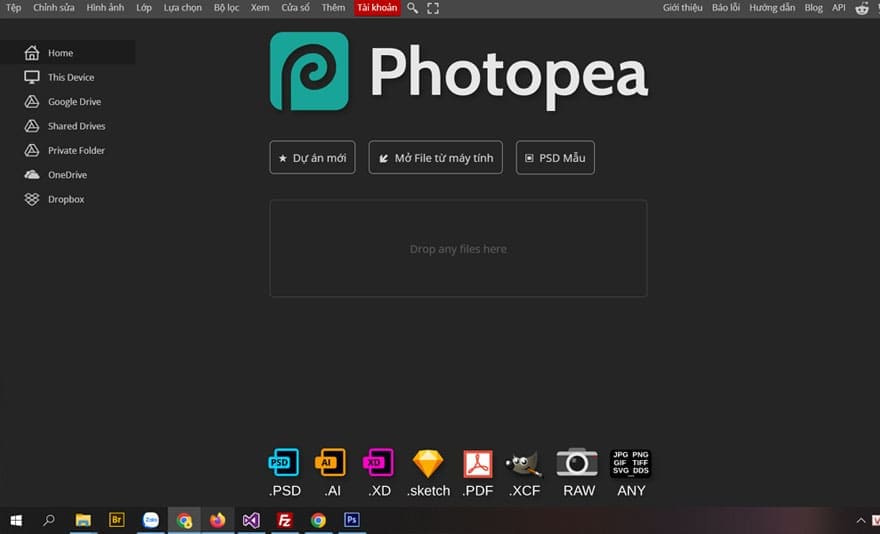Open Photoshop from the taskbar
This screenshot has width=880, height=534.
[x=352, y=521]
